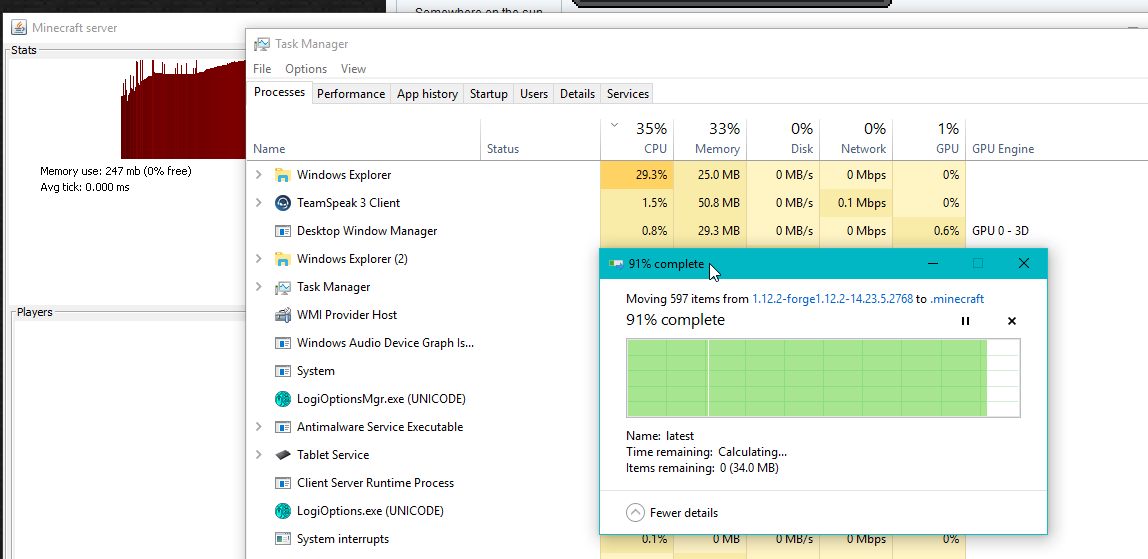Collapse details with Fewer details toggle
Screen dimensions: 1148x559
click(x=635, y=513)
